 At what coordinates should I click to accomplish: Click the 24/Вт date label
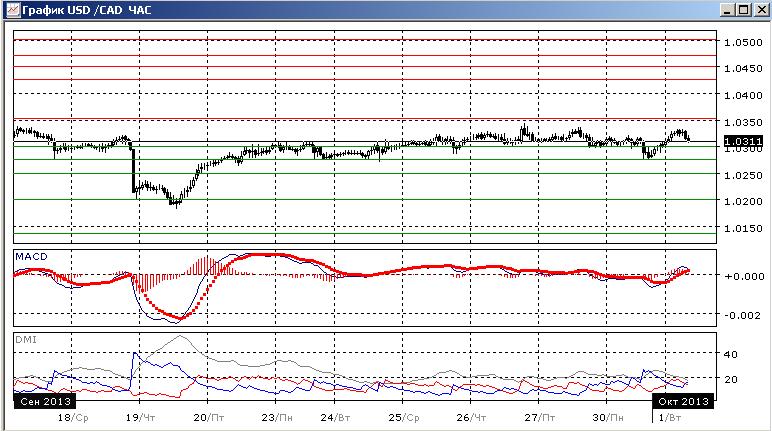click(335, 418)
